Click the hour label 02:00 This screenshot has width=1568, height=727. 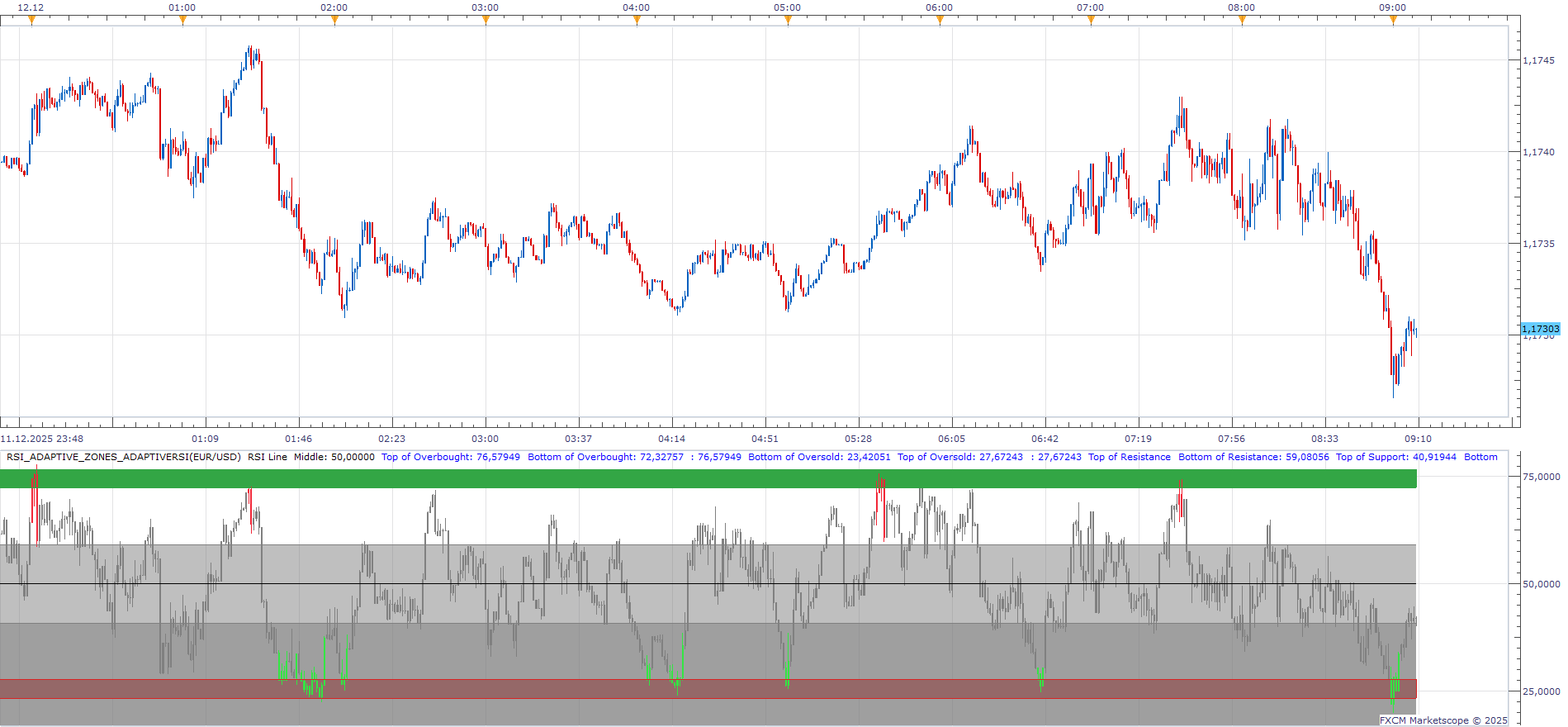[x=334, y=7]
